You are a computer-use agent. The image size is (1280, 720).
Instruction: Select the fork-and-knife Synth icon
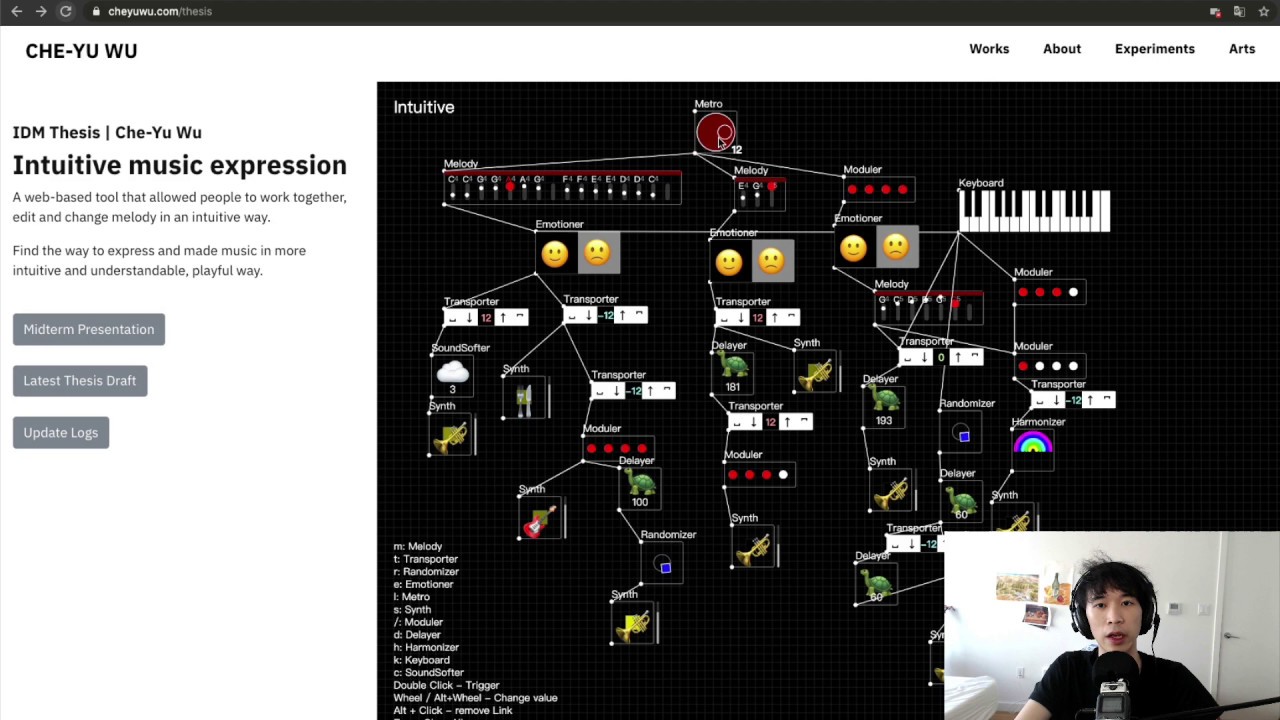[x=523, y=399]
